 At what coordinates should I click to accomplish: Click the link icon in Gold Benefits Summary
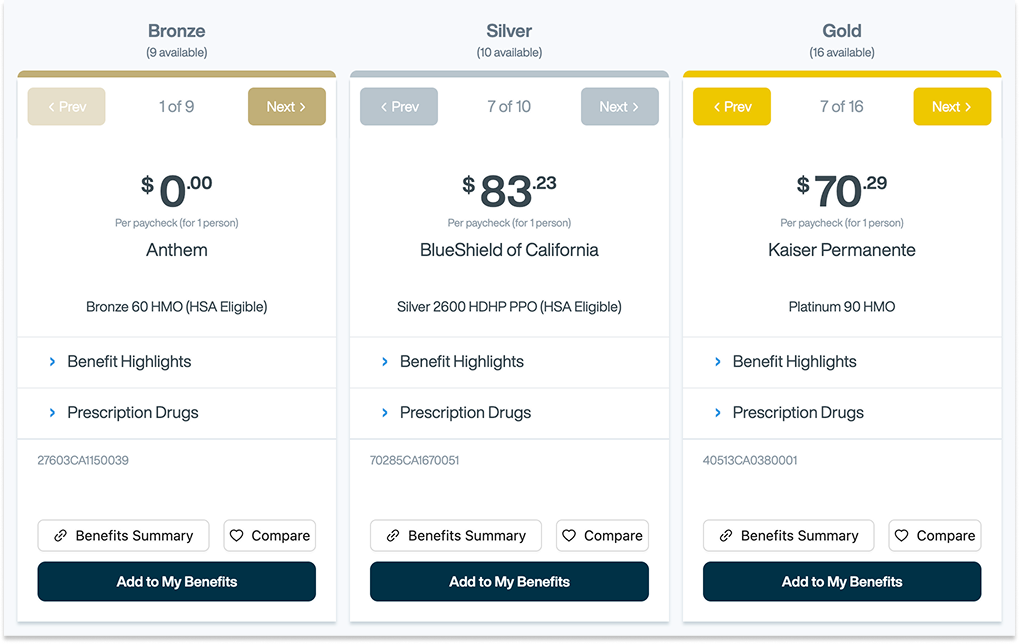725,536
